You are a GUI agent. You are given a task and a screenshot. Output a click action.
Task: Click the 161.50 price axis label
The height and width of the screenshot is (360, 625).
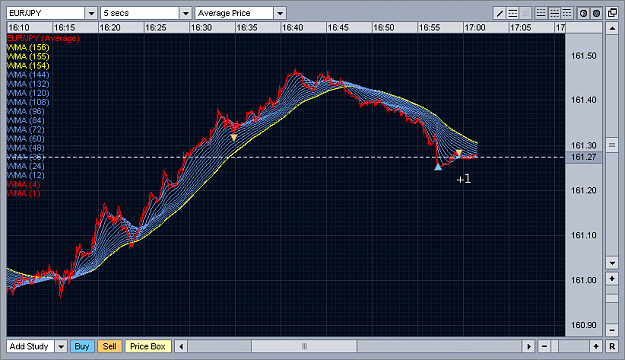(x=584, y=56)
